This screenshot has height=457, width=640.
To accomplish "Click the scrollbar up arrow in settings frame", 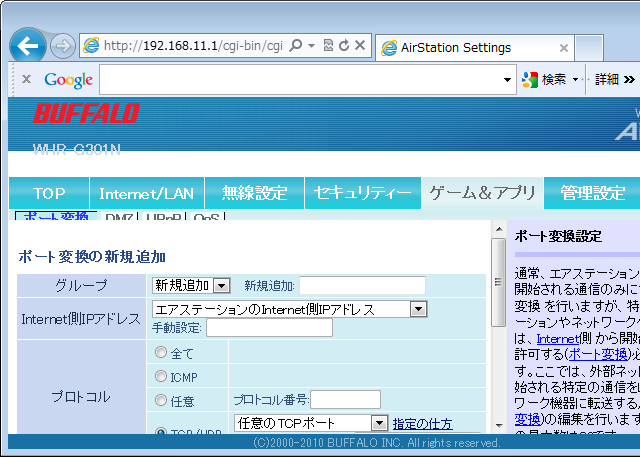I will click(499, 229).
